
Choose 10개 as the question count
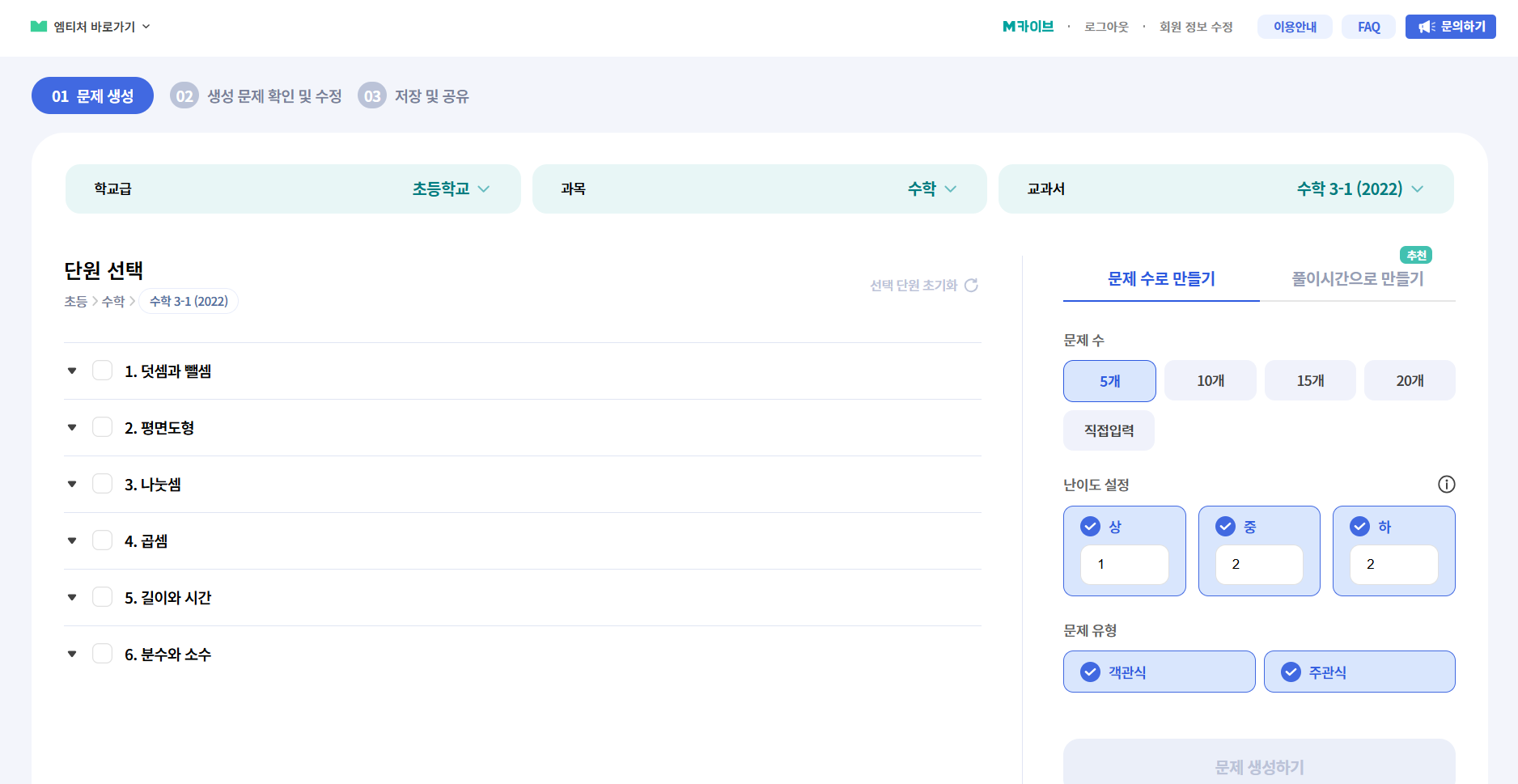click(x=1211, y=381)
